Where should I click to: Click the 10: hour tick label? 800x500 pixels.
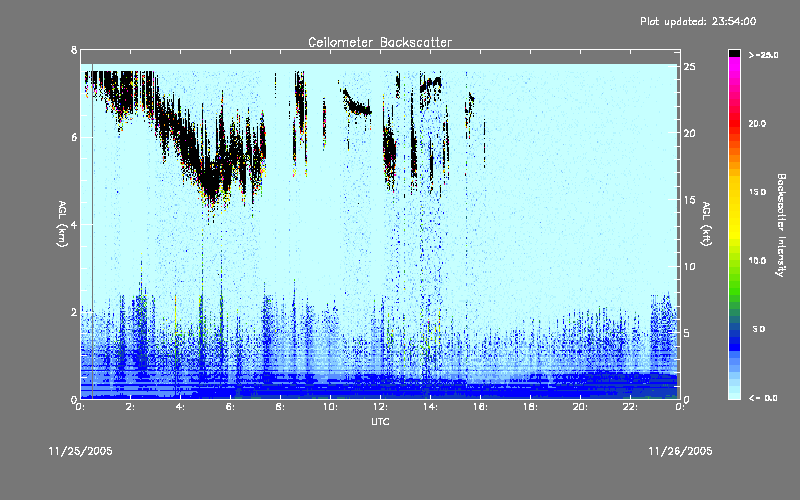(x=330, y=407)
